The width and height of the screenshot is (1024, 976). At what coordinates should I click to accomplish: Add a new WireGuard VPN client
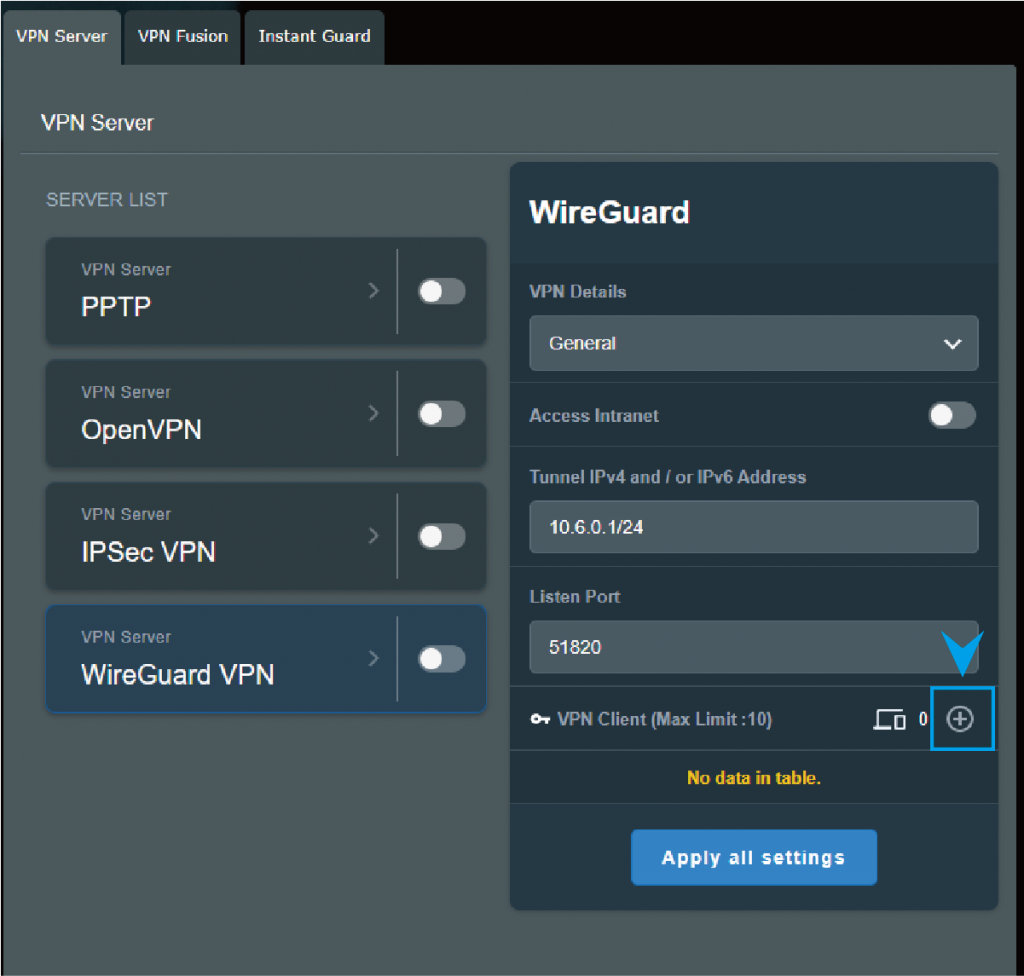[959, 719]
